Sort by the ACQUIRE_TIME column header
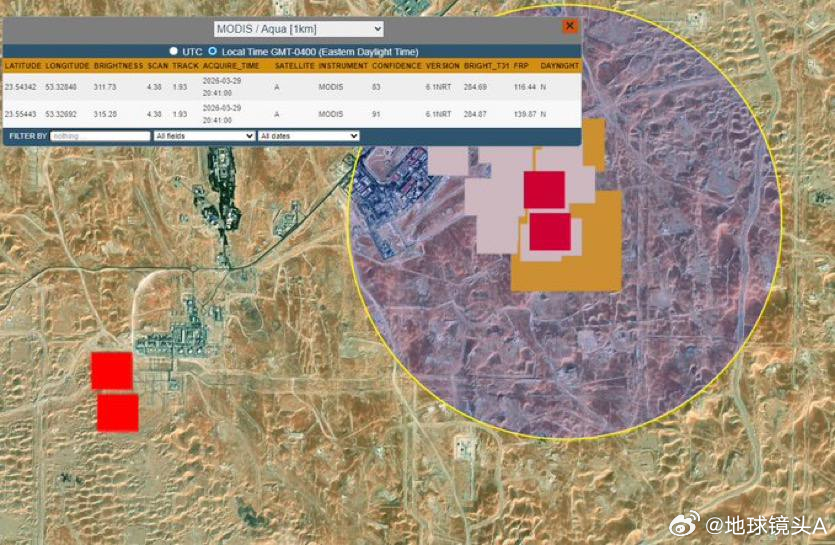 (231, 66)
